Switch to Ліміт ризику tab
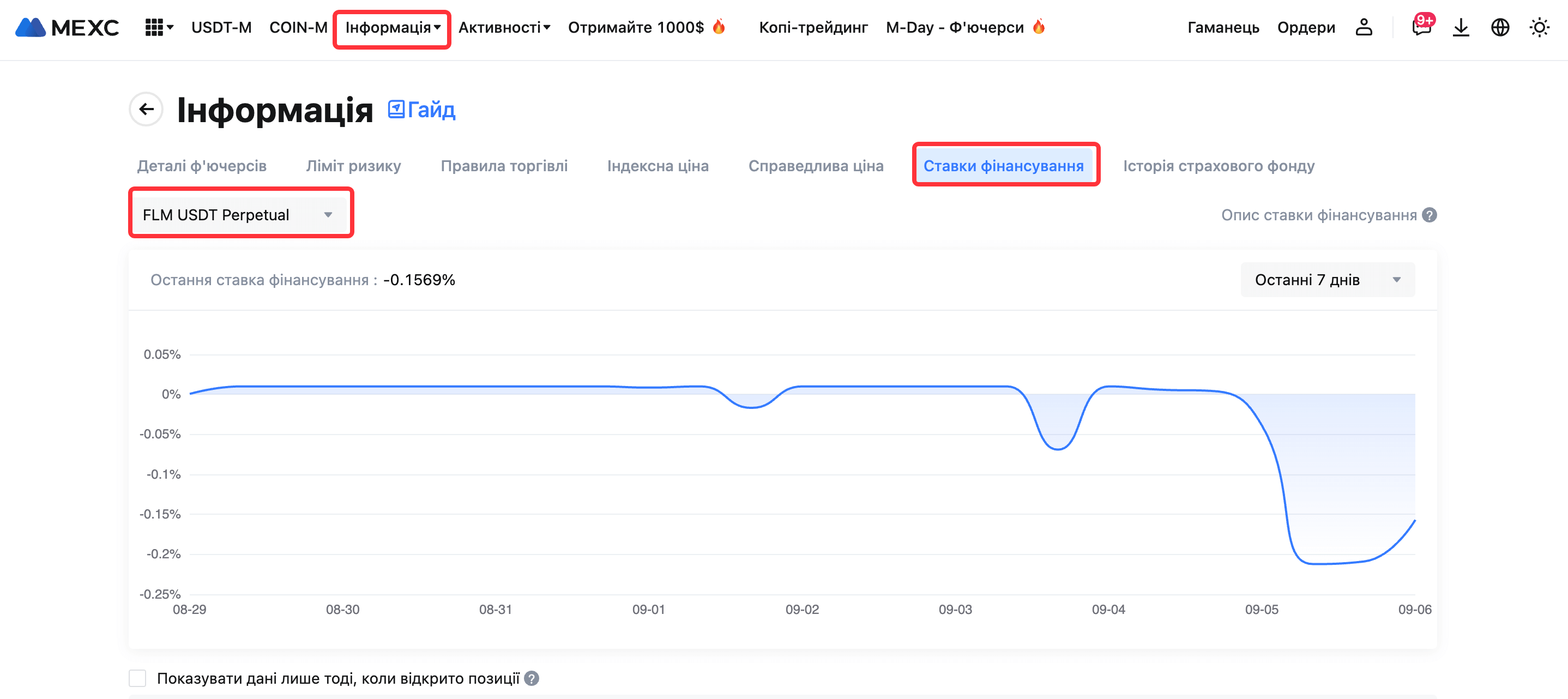Viewport: 1568px width, 699px height. click(x=353, y=166)
